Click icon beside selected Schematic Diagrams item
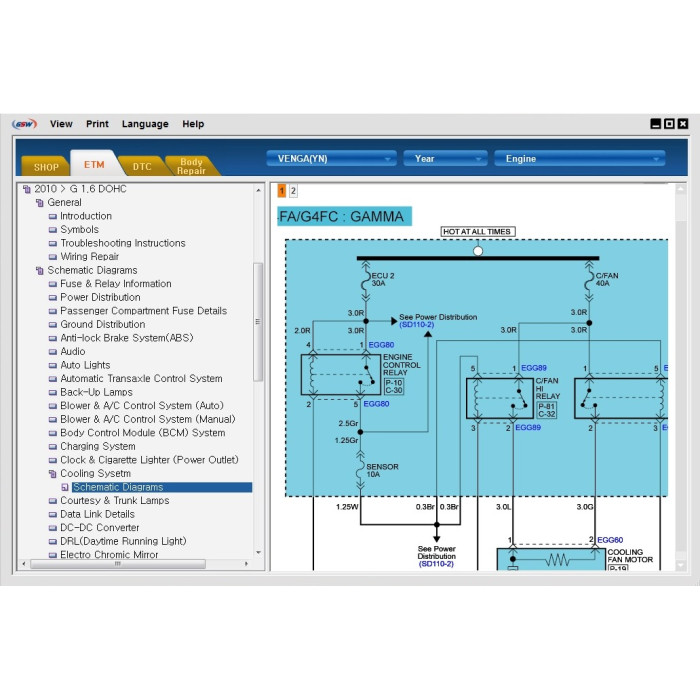This screenshot has width=700, height=700. (x=65, y=487)
